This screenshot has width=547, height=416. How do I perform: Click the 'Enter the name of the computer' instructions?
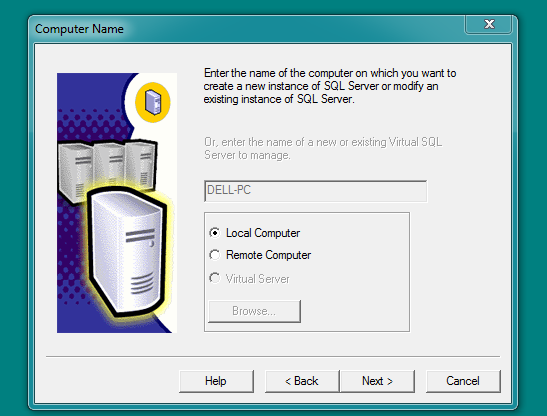(330, 86)
